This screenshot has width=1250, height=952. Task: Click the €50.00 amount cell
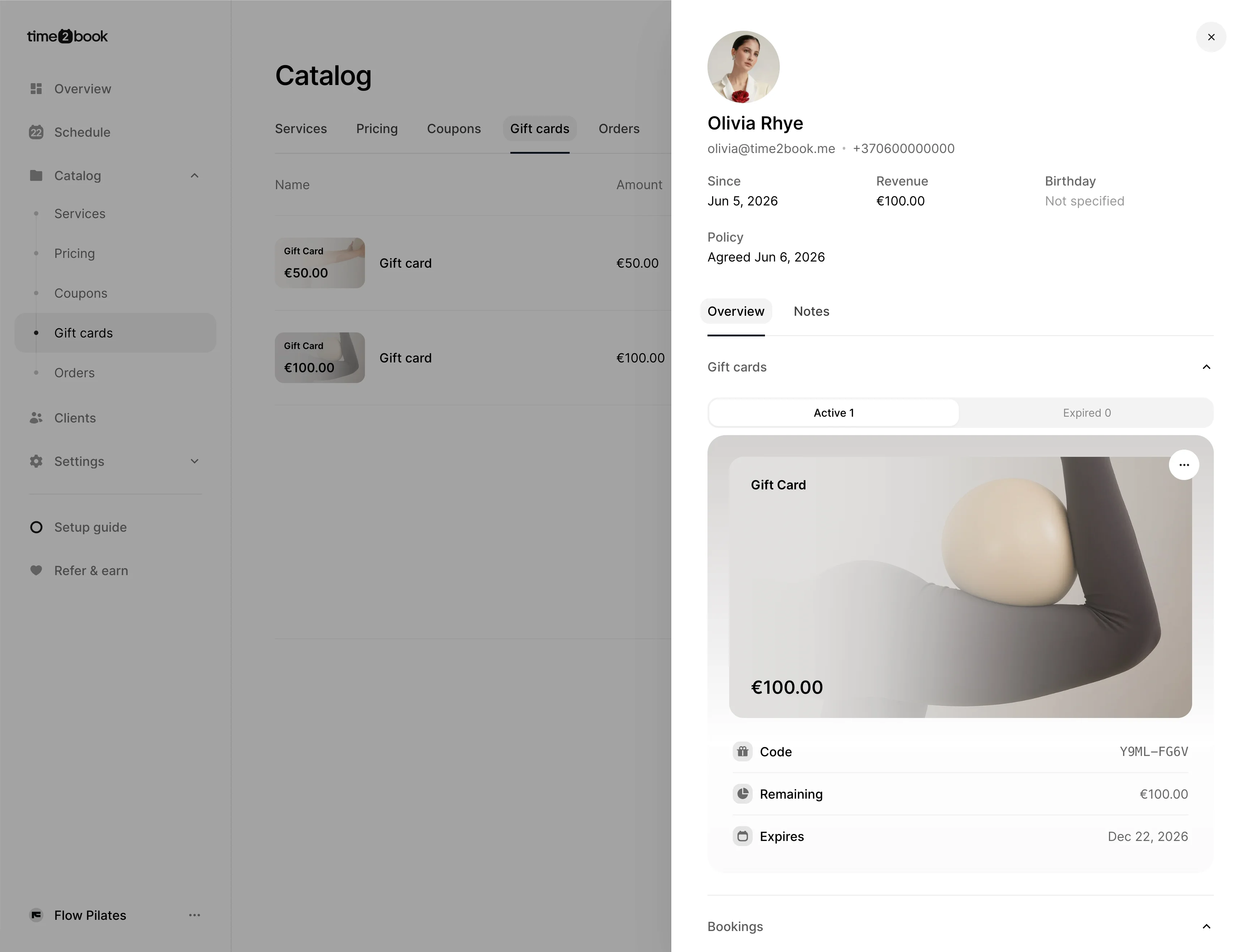click(x=637, y=263)
